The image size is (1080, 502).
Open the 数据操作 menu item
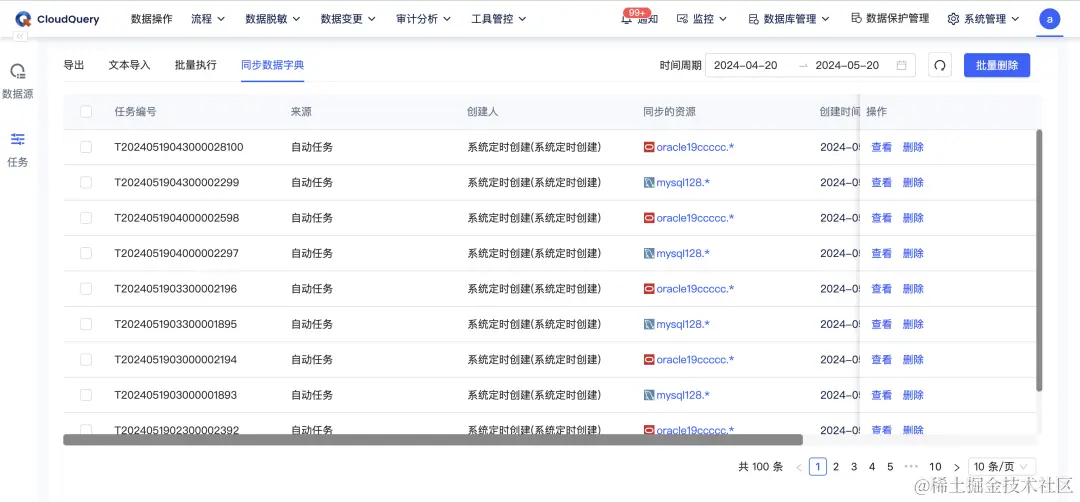click(x=152, y=19)
